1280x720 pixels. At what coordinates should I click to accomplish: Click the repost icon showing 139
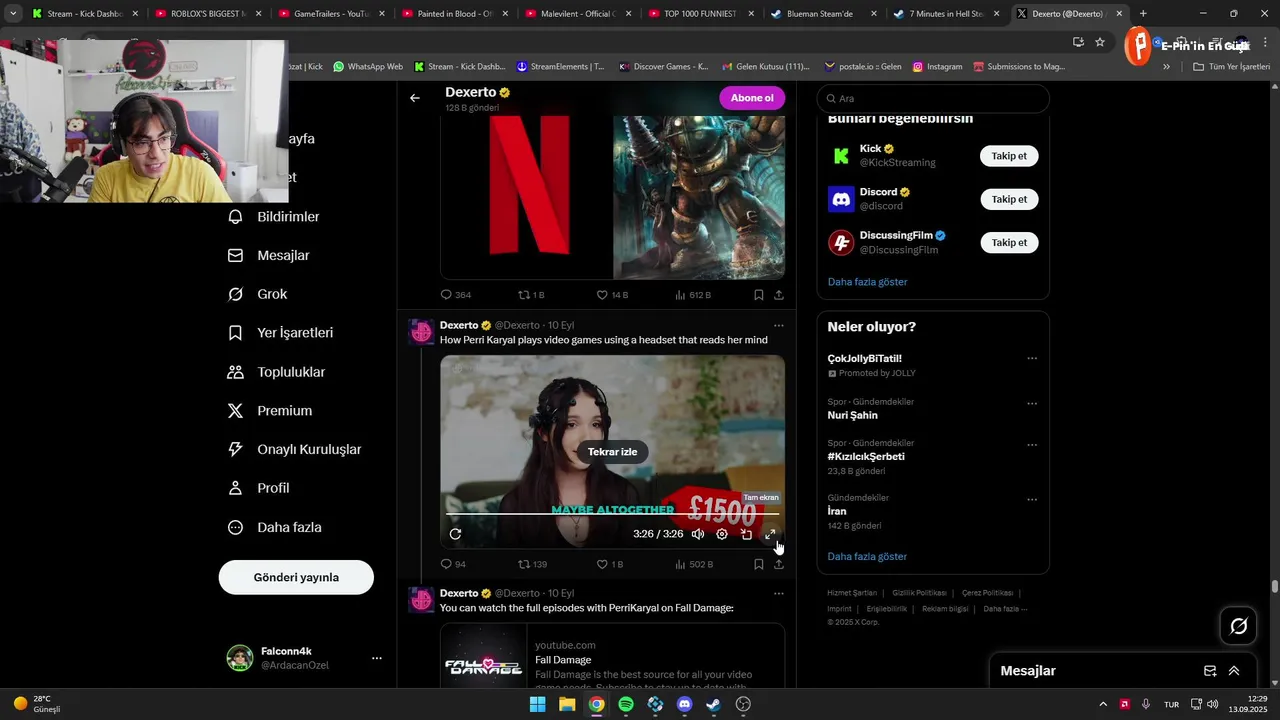(524, 564)
